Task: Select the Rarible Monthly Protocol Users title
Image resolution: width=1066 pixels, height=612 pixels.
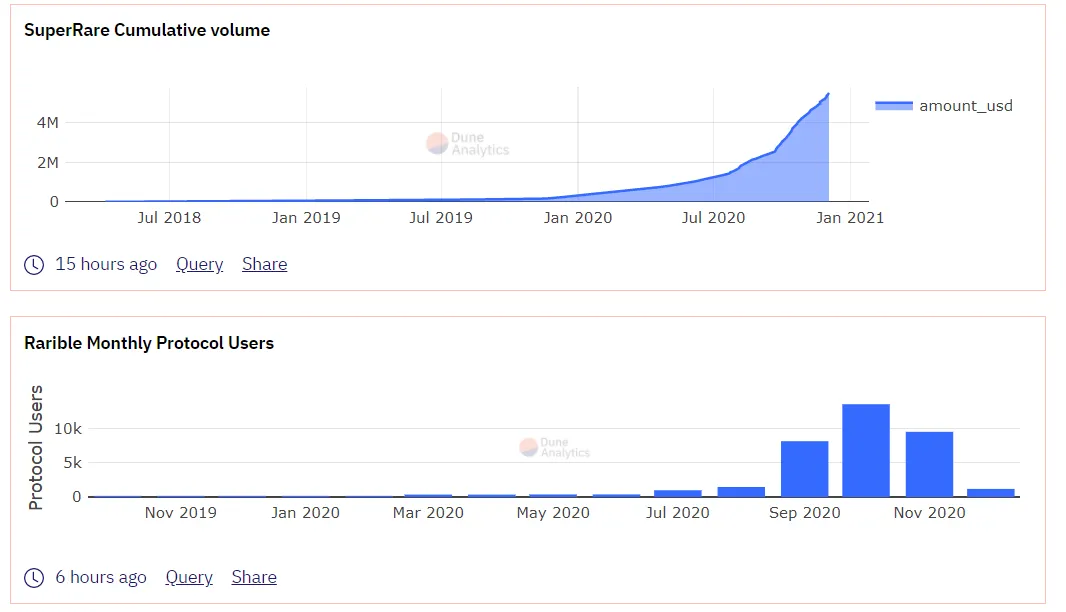Action: click(x=149, y=343)
